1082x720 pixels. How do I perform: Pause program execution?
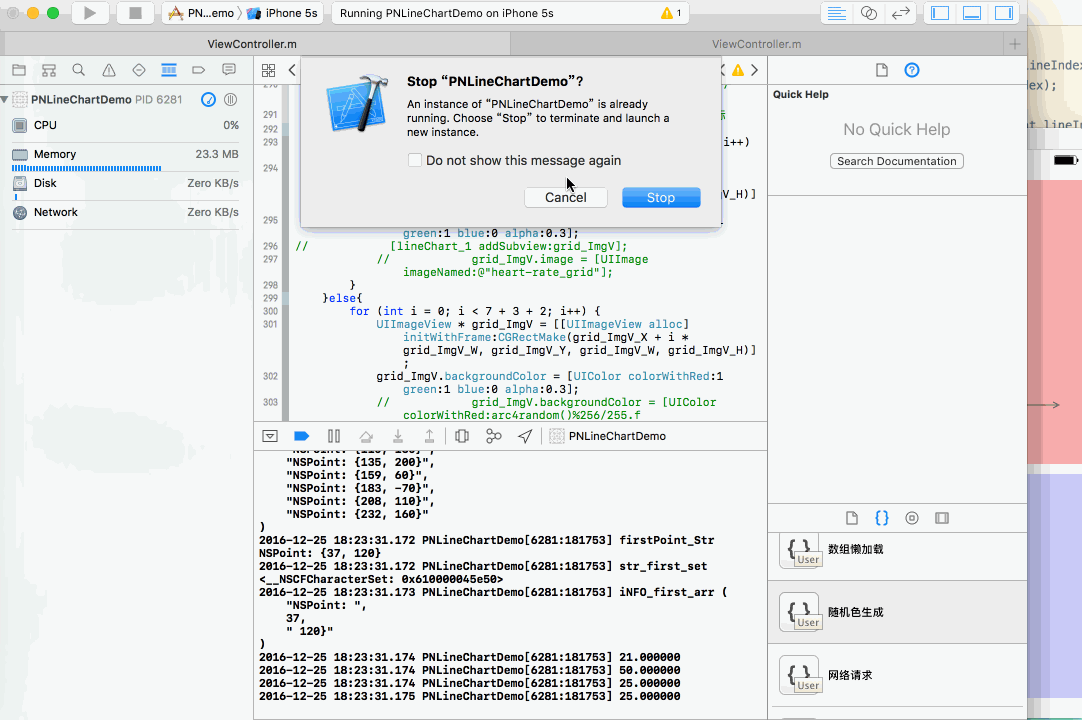coord(334,436)
